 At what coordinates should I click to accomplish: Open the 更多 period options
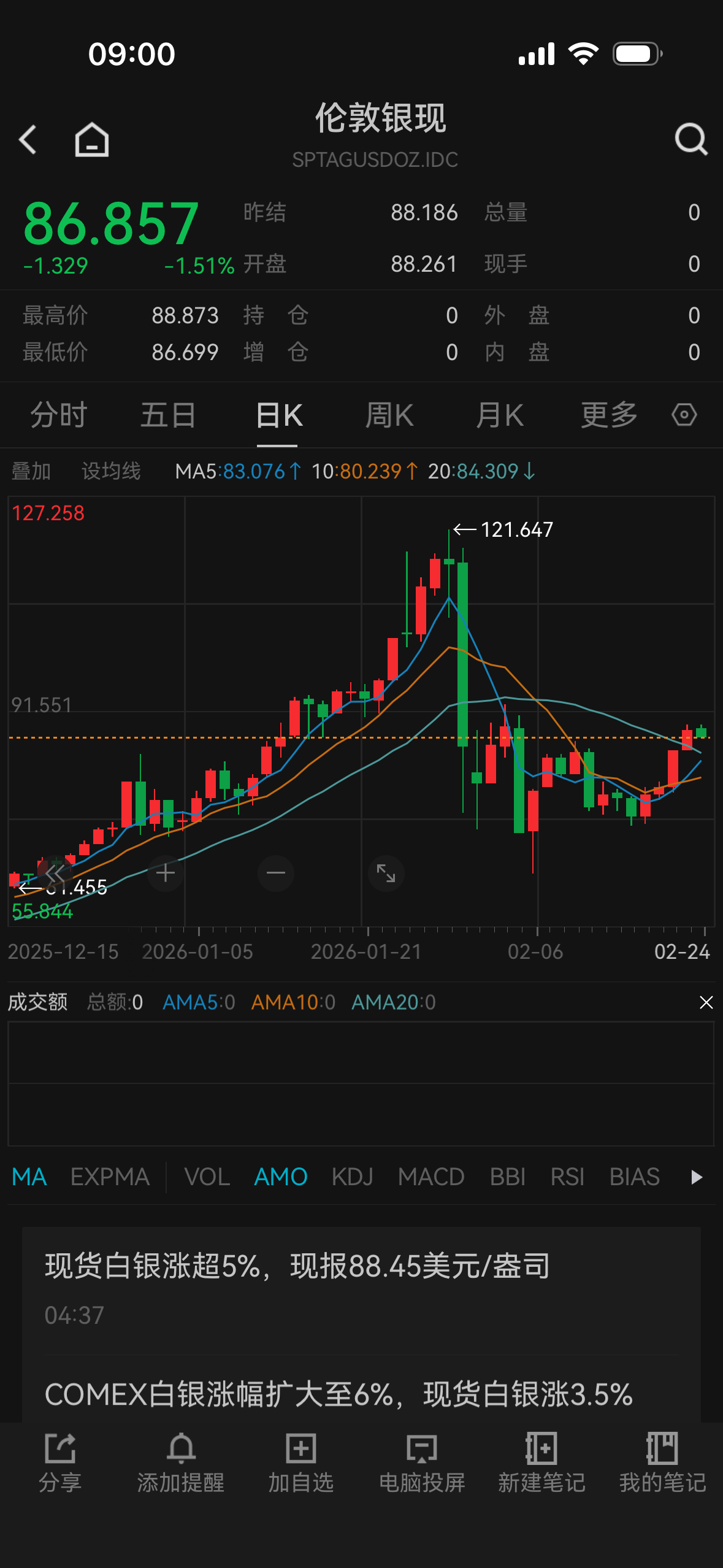(609, 415)
